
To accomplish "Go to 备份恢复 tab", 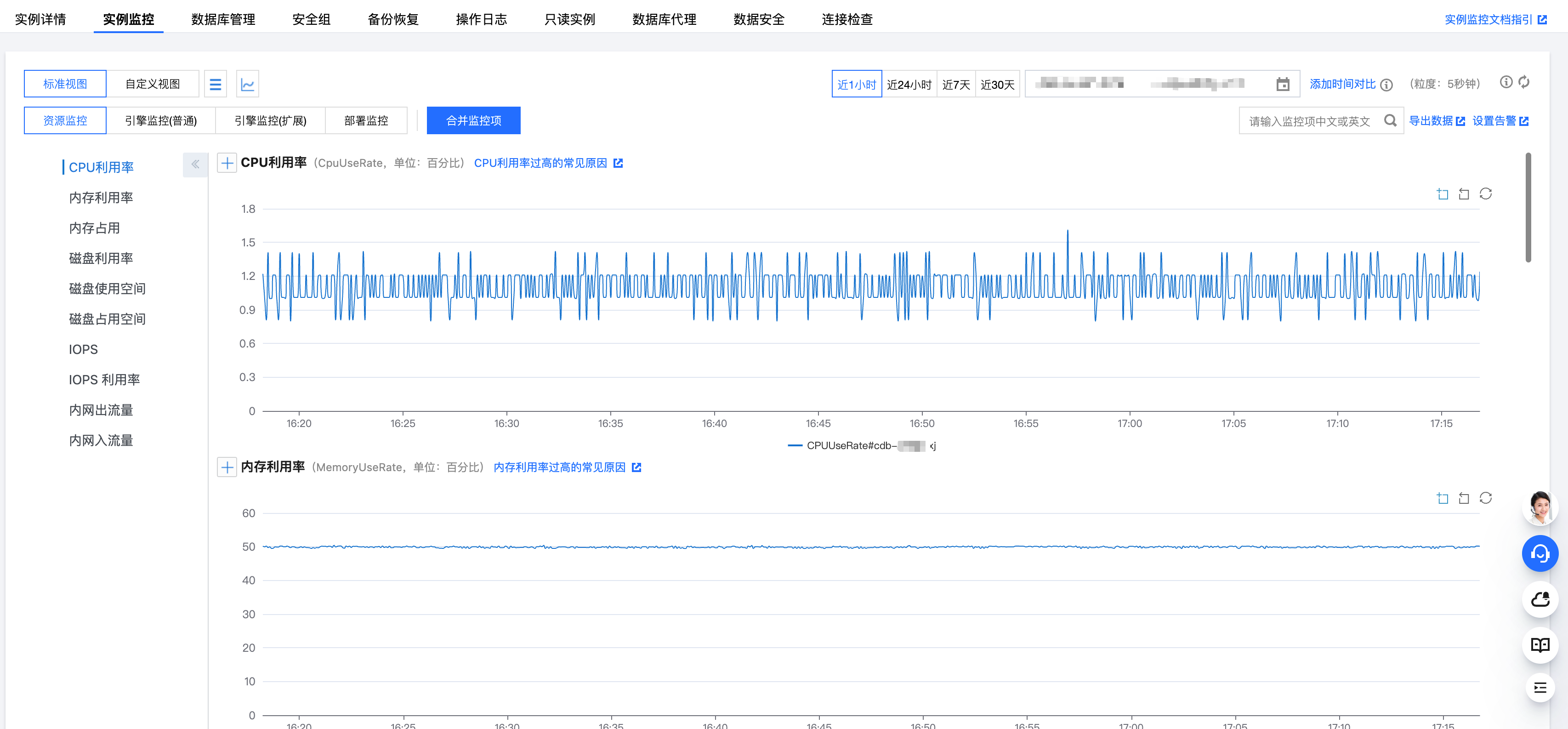I will click(393, 19).
